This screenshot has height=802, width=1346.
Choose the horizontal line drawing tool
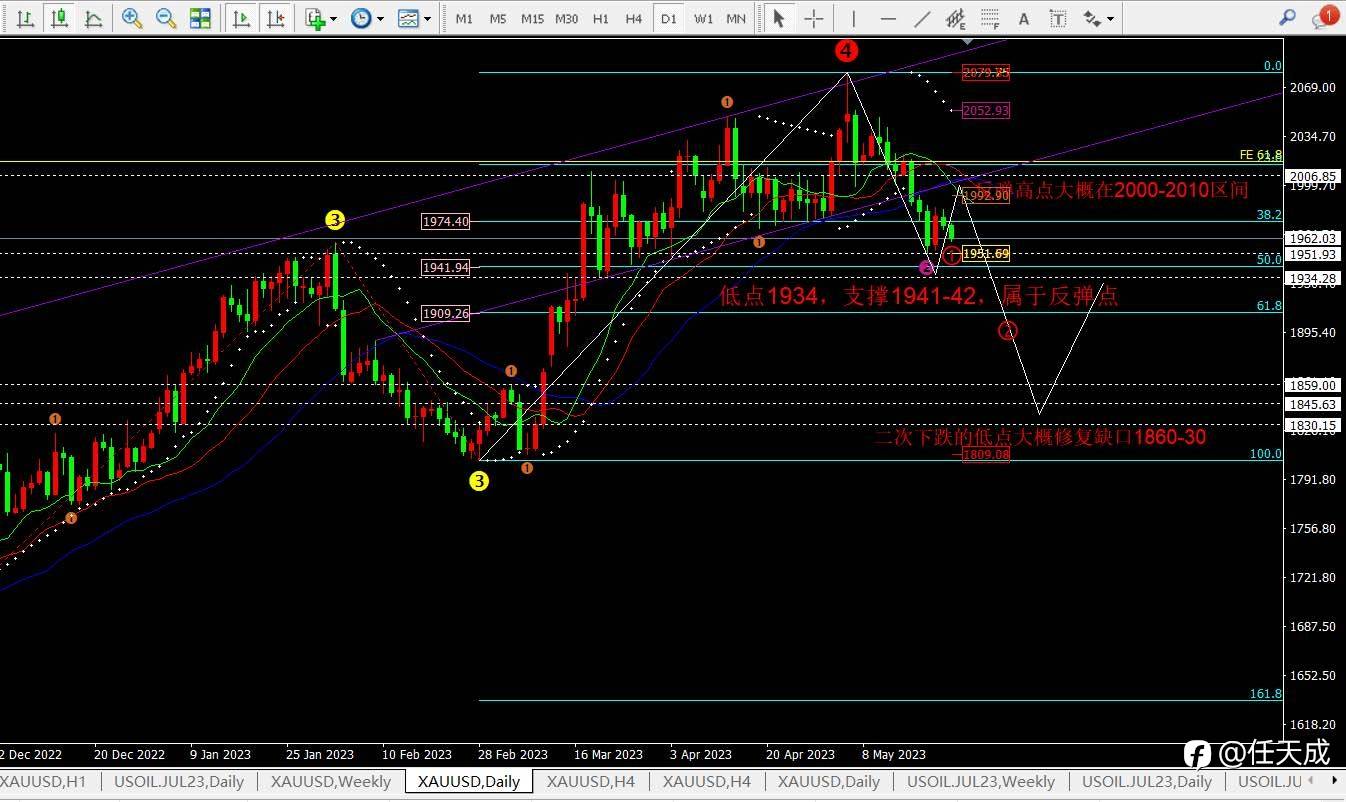pyautogui.click(x=887, y=18)
